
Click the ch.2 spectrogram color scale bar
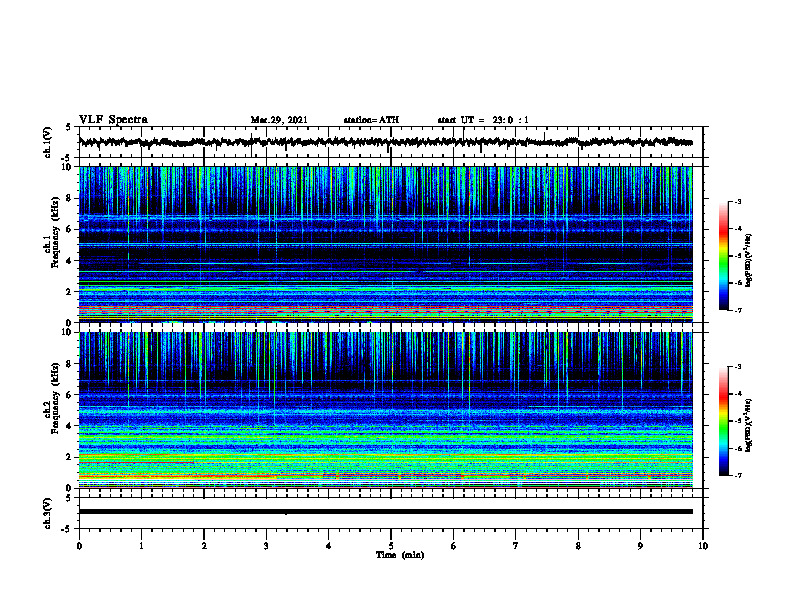[x=723, y=421]
